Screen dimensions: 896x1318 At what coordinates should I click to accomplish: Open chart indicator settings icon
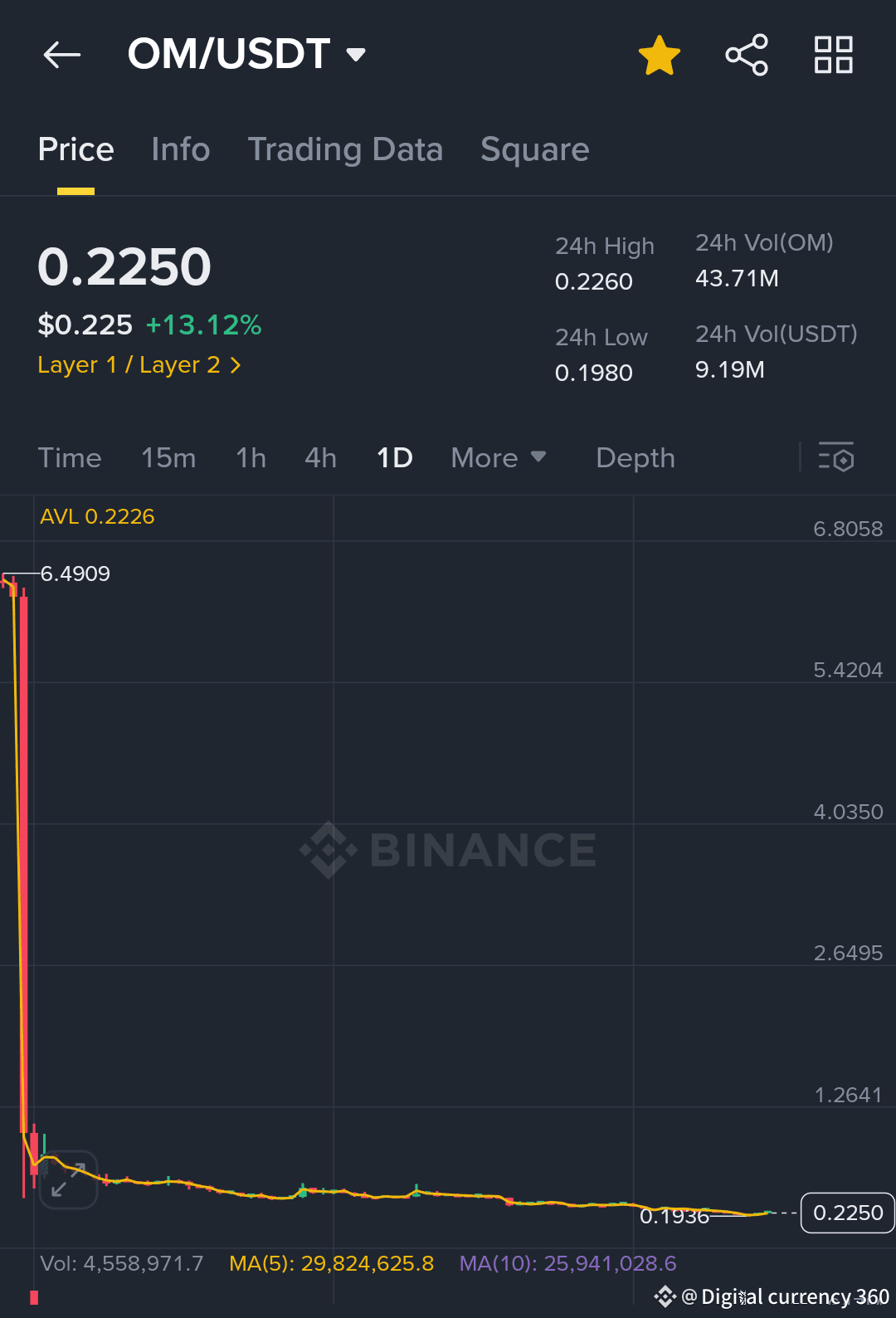coord(836,457)
